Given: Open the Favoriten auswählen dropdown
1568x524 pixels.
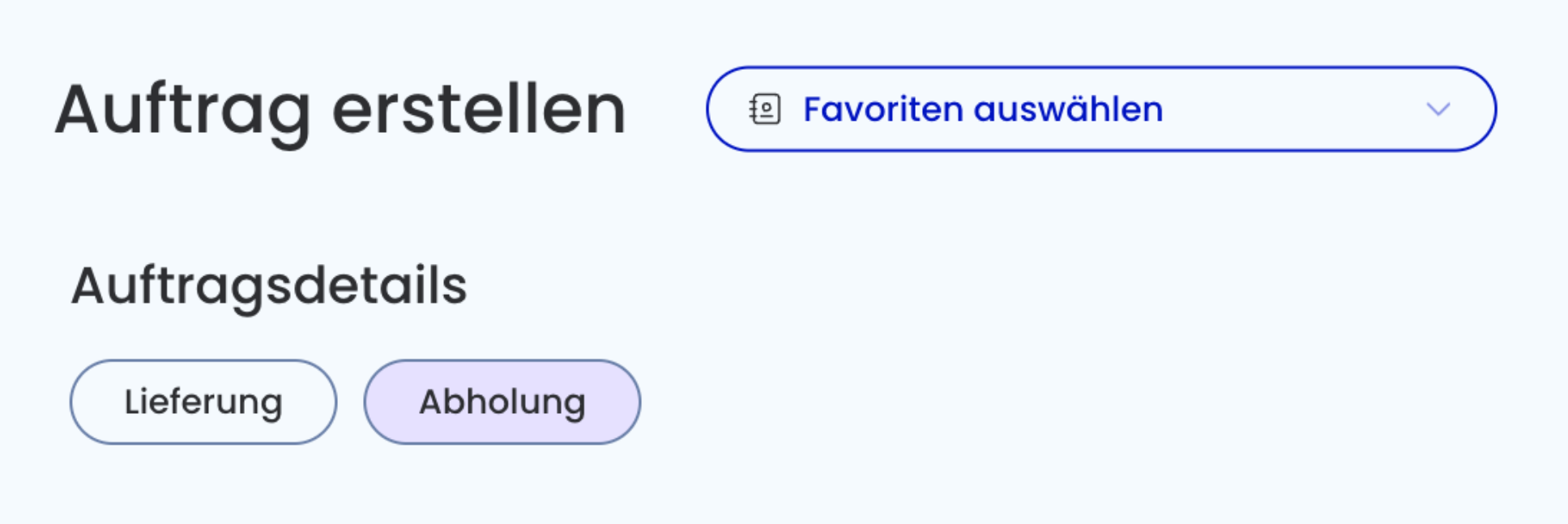Looking at the screenshot, I should point(1101,109).
